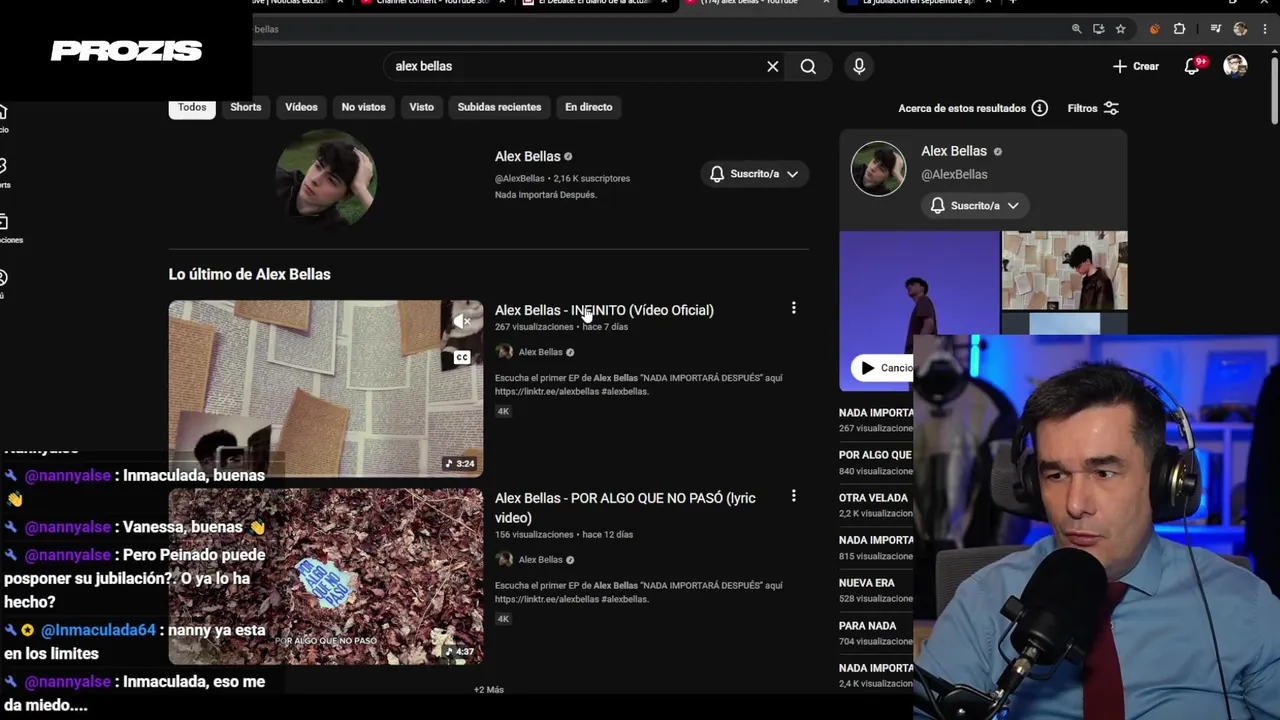Expand the +2 Más videos link
The width and height of the screenshot is (1280, 720).
pyautogui.click(x=489, y=690)
